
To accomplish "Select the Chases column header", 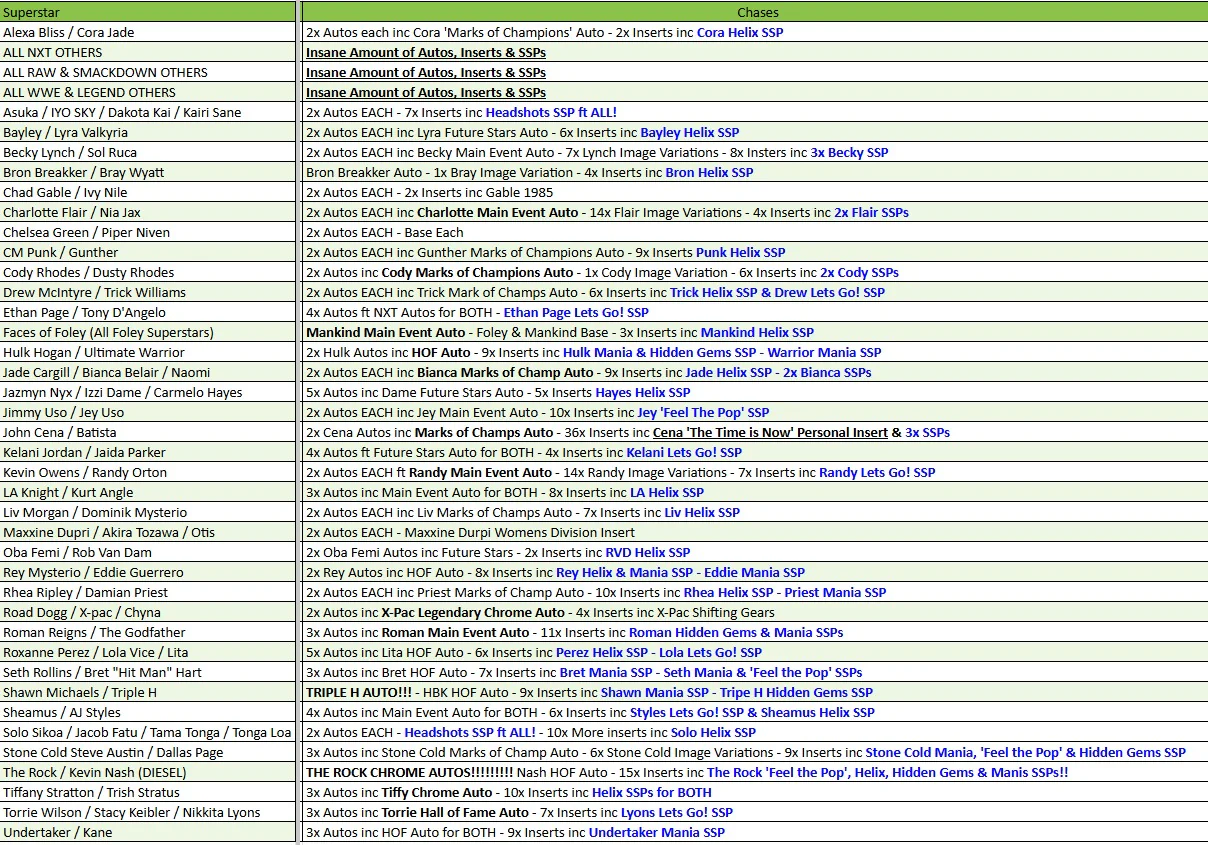I will click(755, 12).
